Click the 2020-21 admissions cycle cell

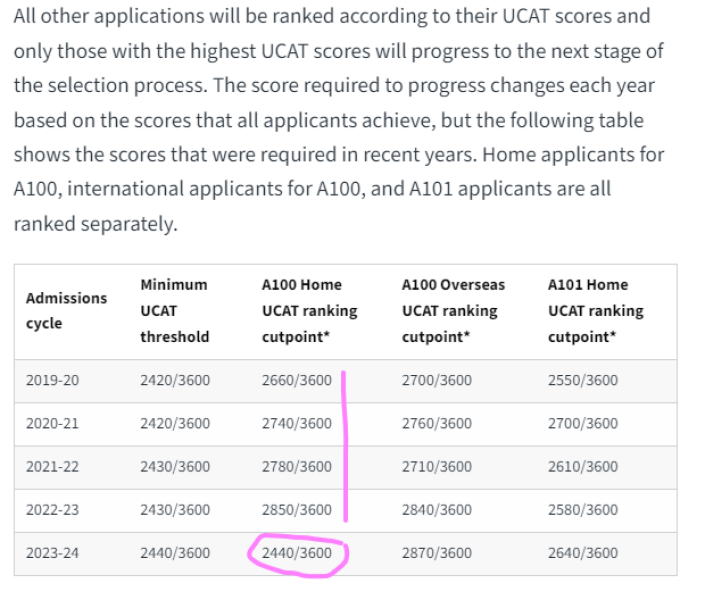click(53, 423)
